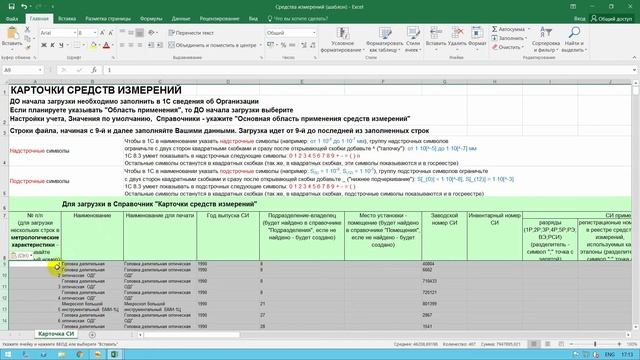The image size is (640, 360).
Task: Open the Arial font name dropdown
Action: 75,33
